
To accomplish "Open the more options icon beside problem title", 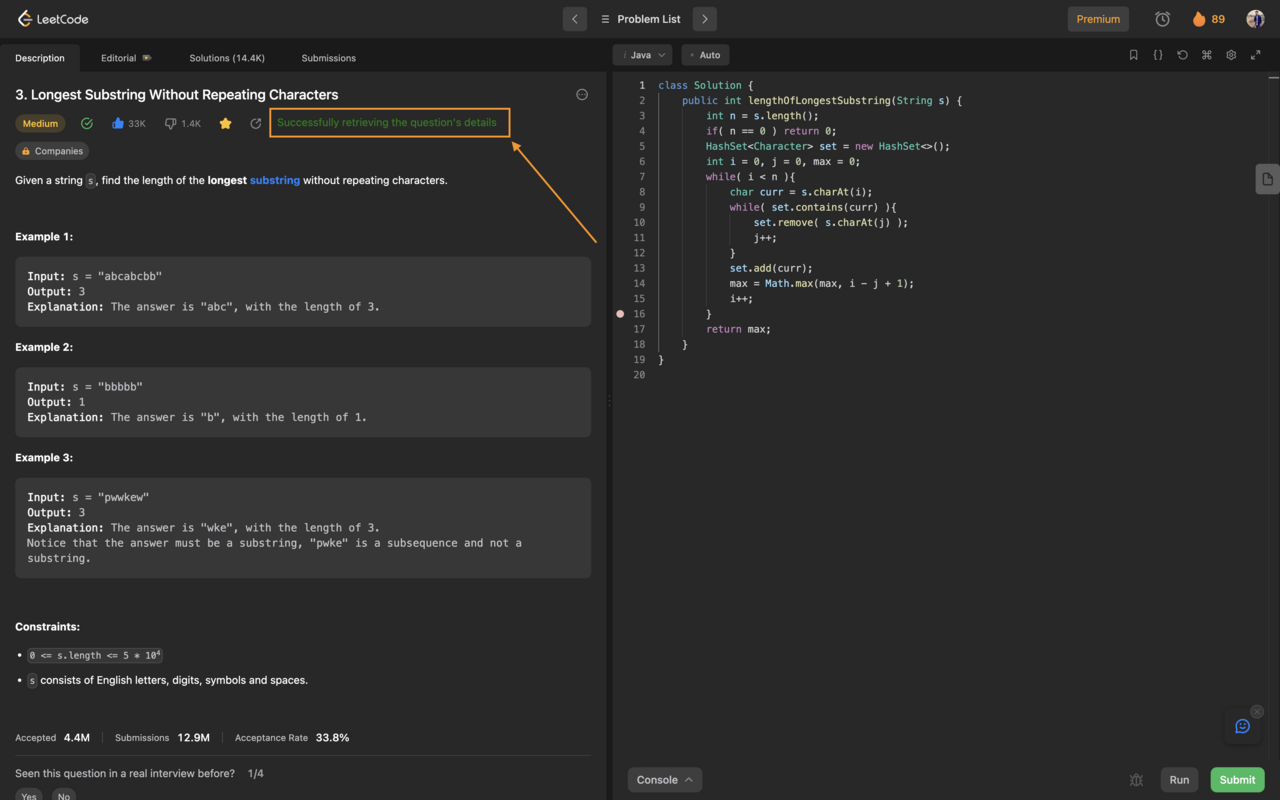I will [x=582, y=94].
